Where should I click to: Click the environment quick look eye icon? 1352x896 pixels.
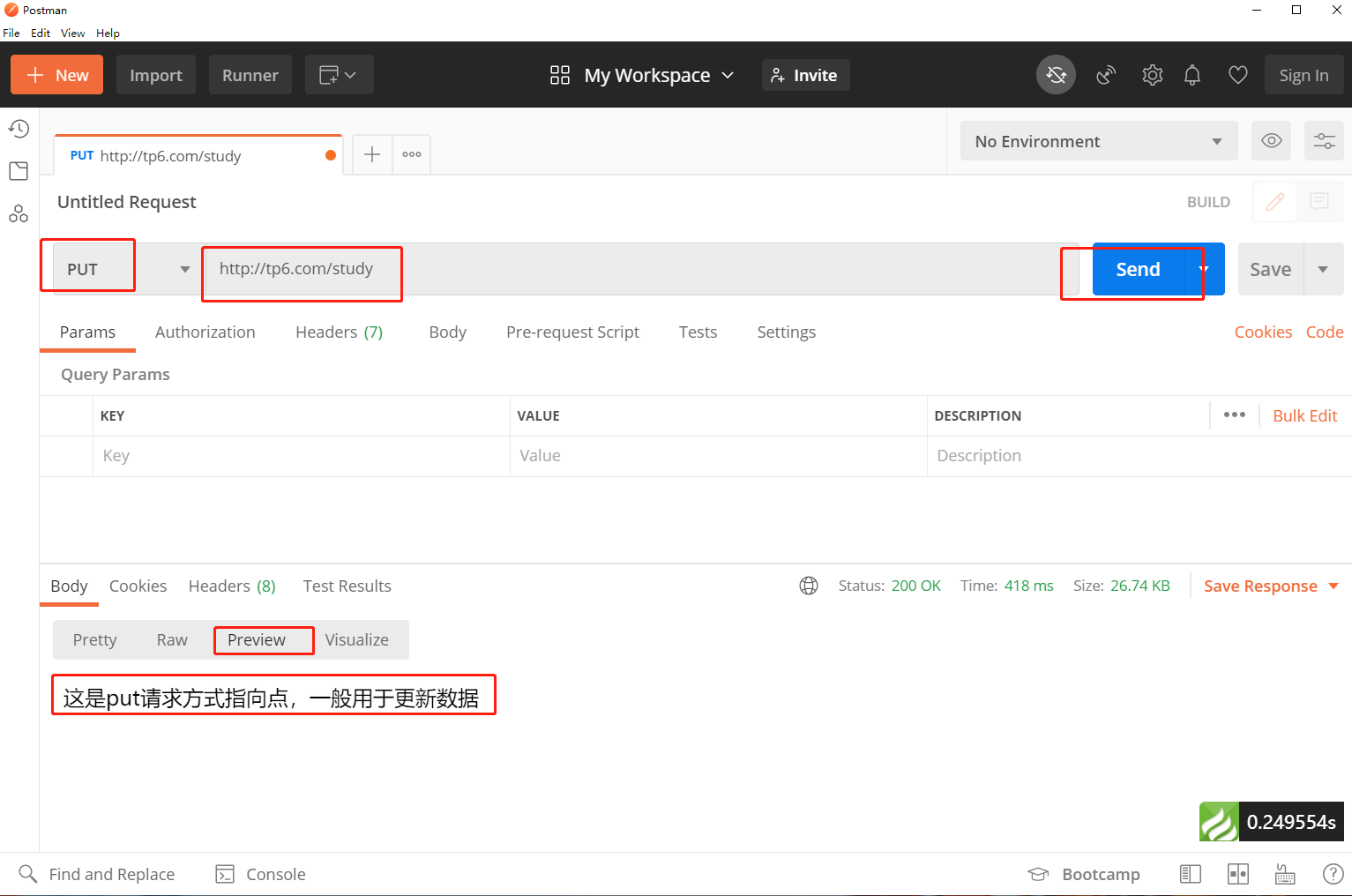[1271, 141]
